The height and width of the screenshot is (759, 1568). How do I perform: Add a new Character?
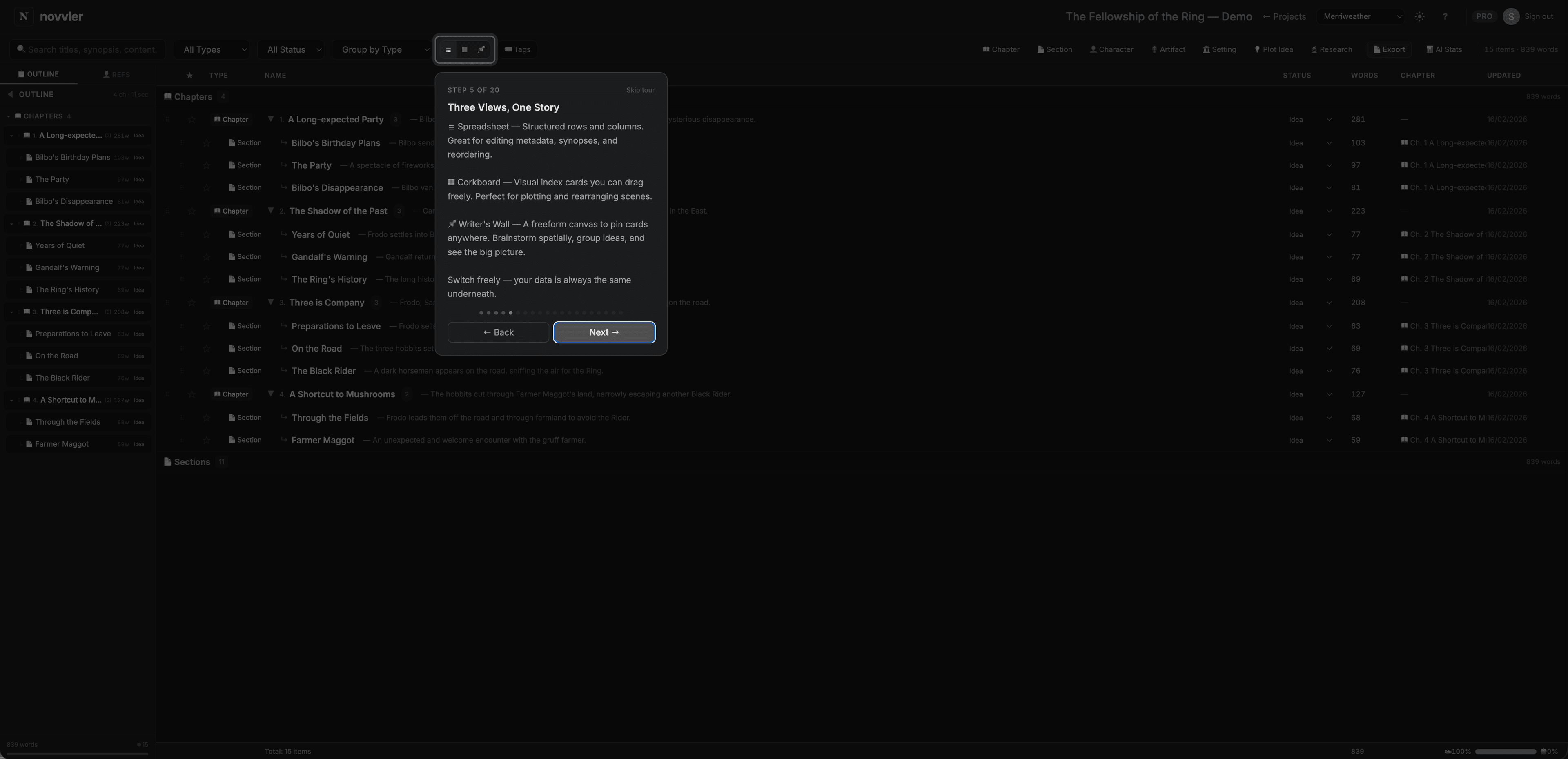tap(1111, 49)
